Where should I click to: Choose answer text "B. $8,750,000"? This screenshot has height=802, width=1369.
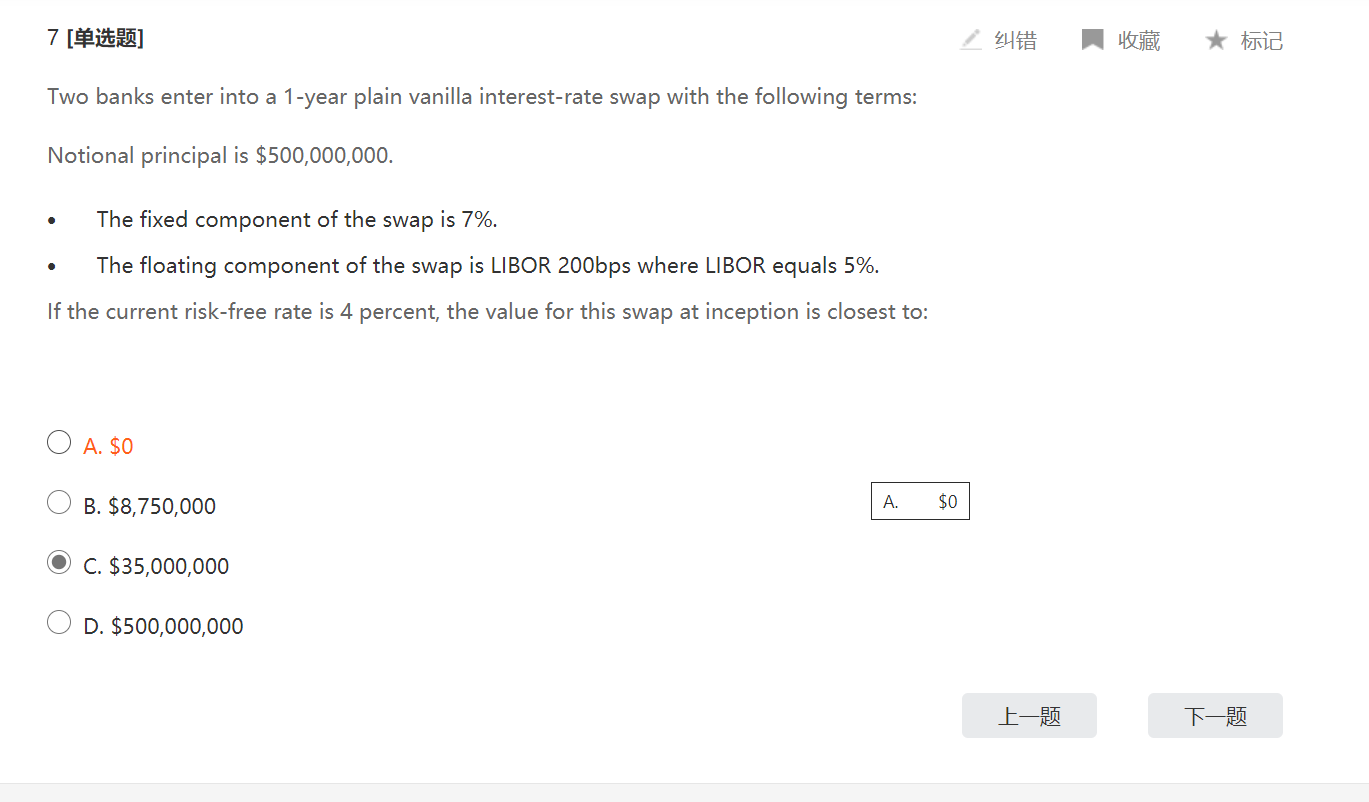150,506
